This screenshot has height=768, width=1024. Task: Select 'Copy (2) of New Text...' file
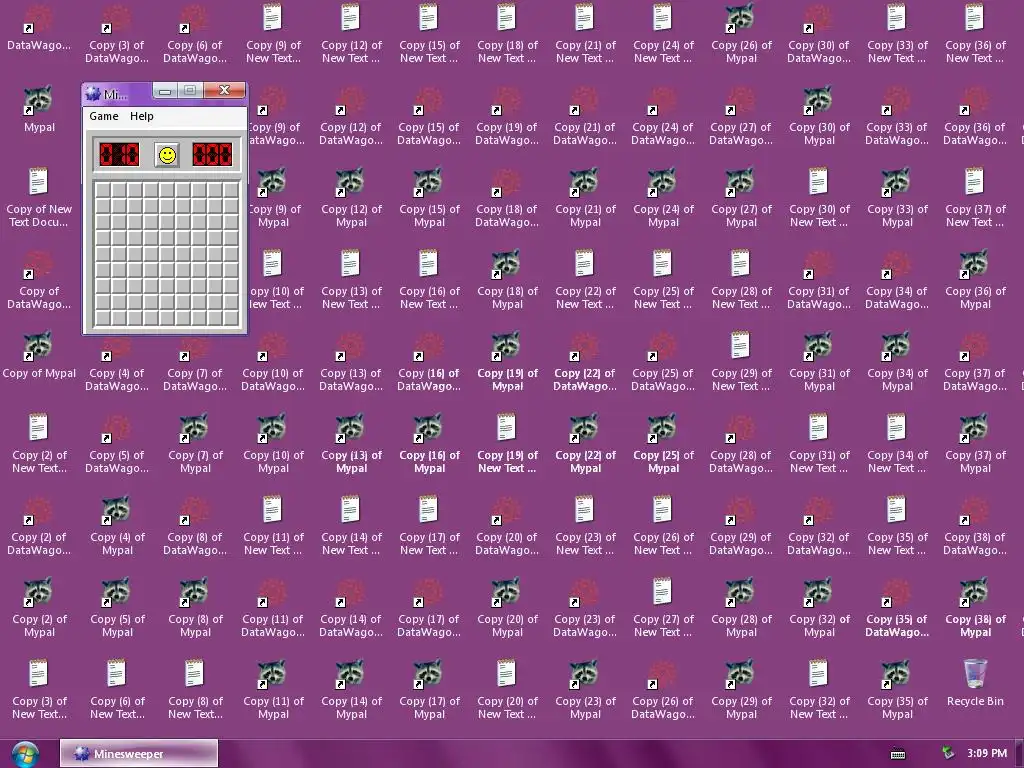(39, 444)
